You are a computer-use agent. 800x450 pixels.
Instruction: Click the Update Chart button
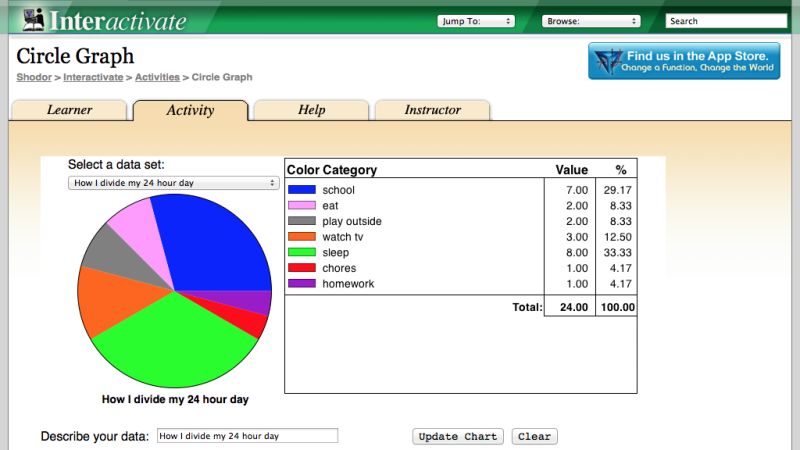point(458,436)
